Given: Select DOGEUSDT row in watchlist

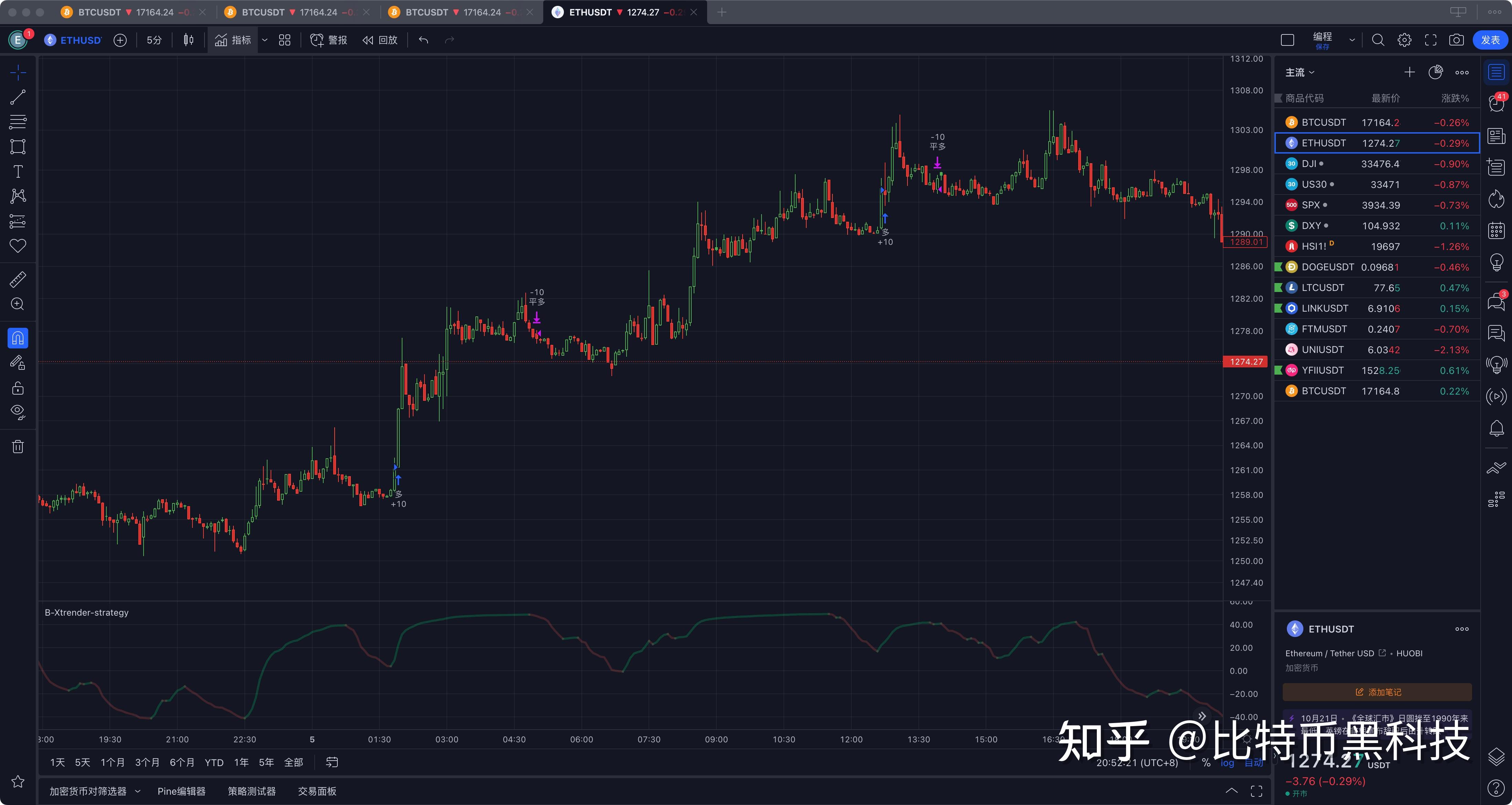Looking at the screenshot, I should pos(1377,267).
